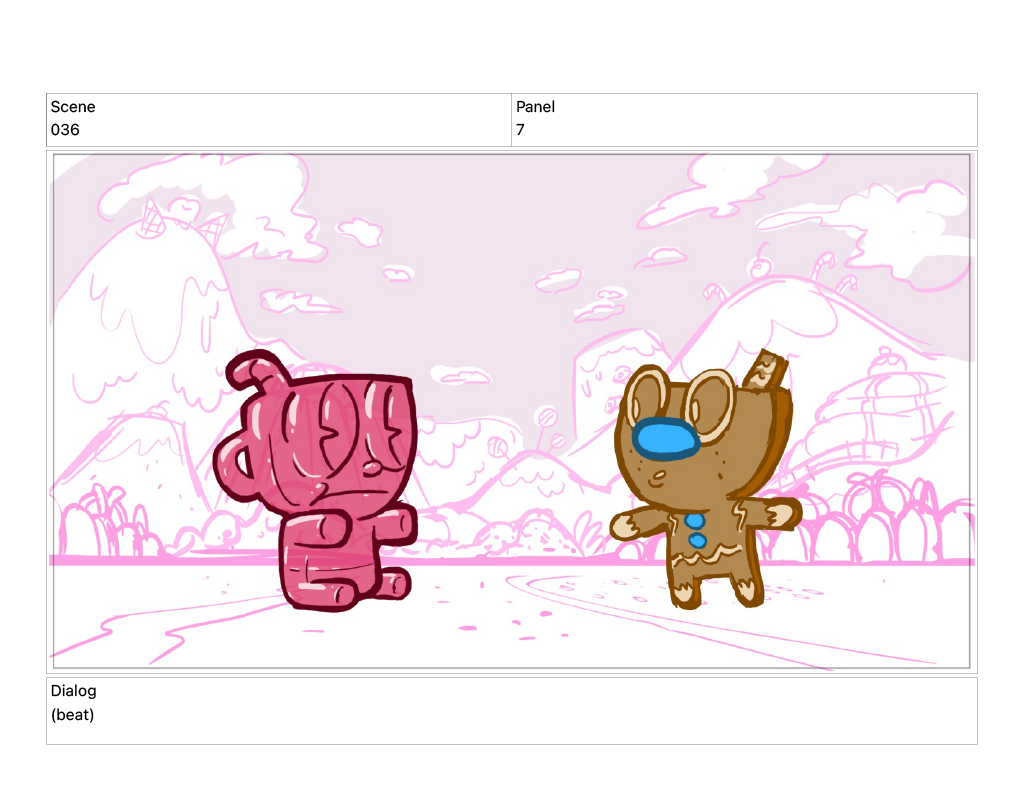Click the blue goggles on gingerbread bear
The image size is (1024, 791).
[x=665, y=439]
